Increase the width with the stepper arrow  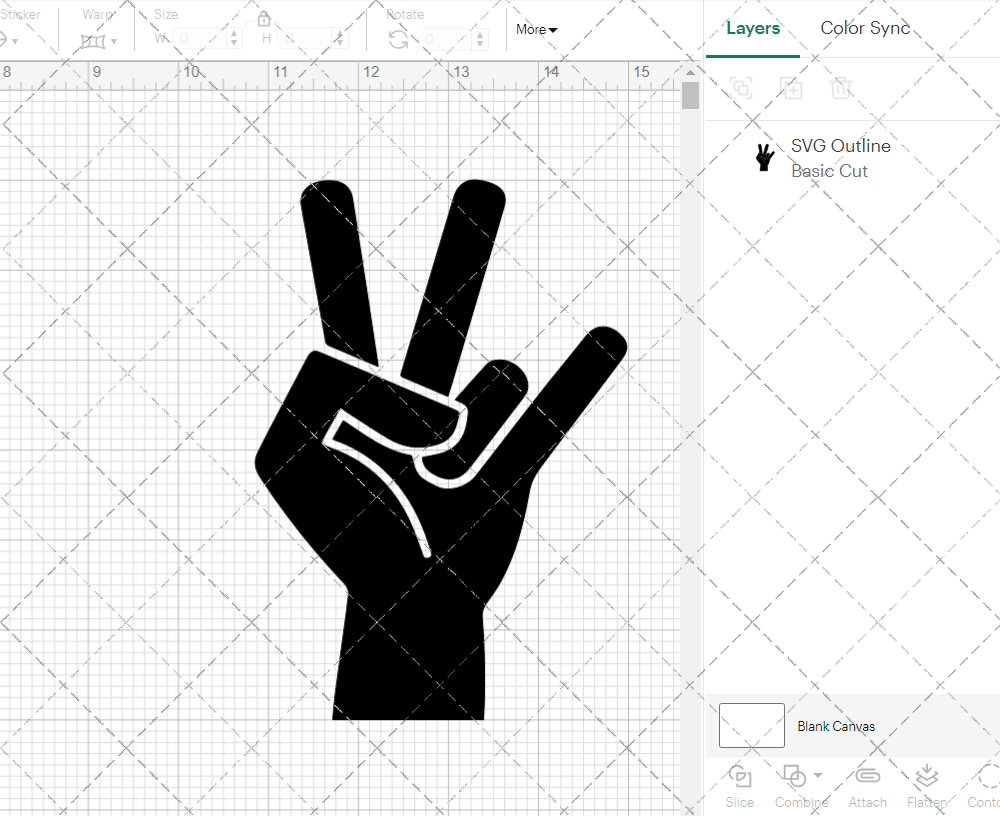pyautogui.click(x=234, y=31)
